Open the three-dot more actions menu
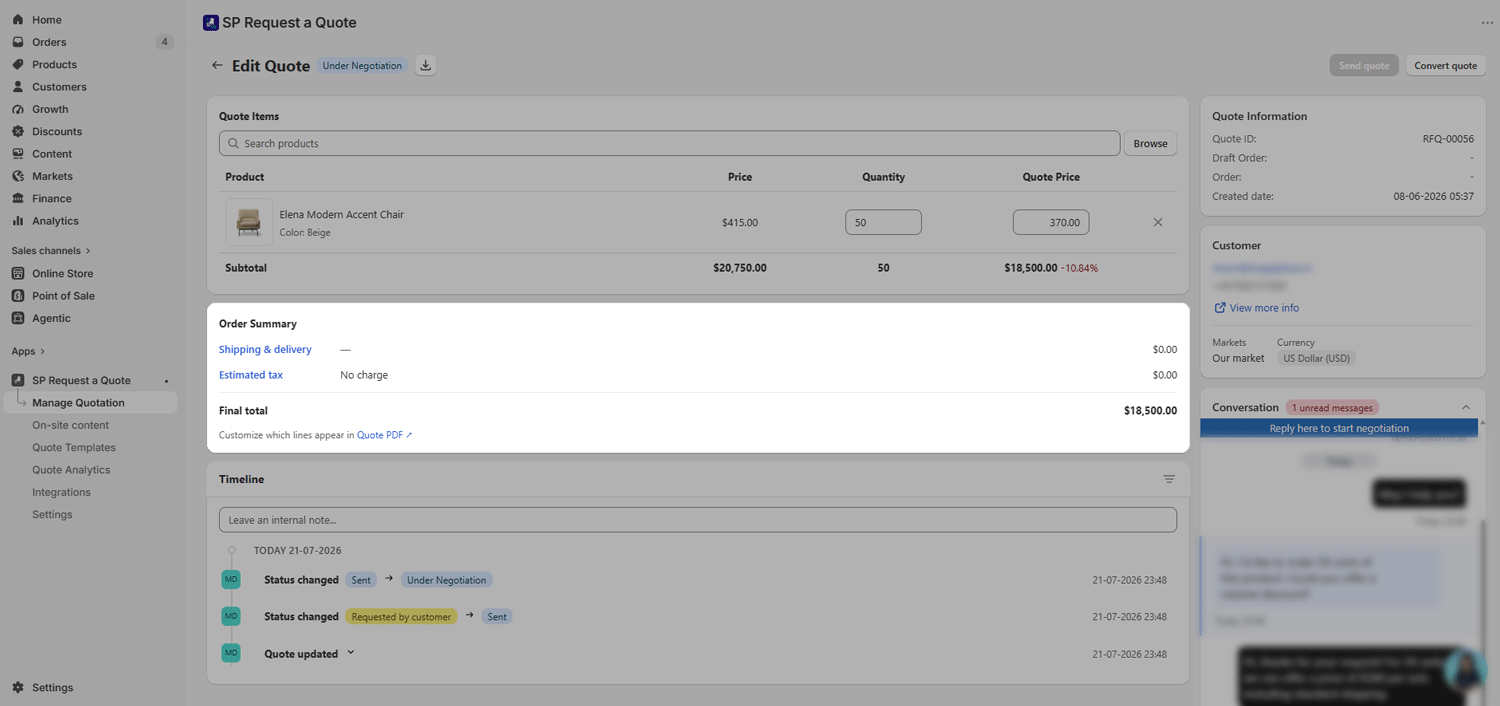Viewport: 1500px width, 706px height. point(1487,23)
